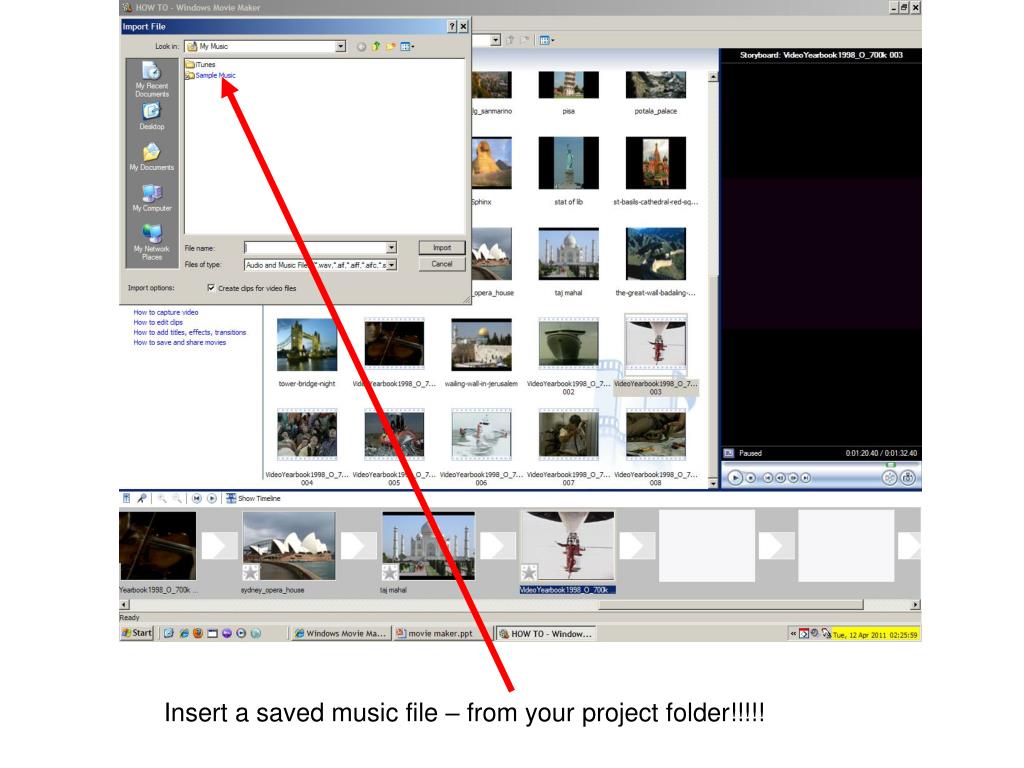The height and width of the screenshot is (768, 1024).
Task: Click the help question mark in Import File dialog
Action: [x=451, y=26]
